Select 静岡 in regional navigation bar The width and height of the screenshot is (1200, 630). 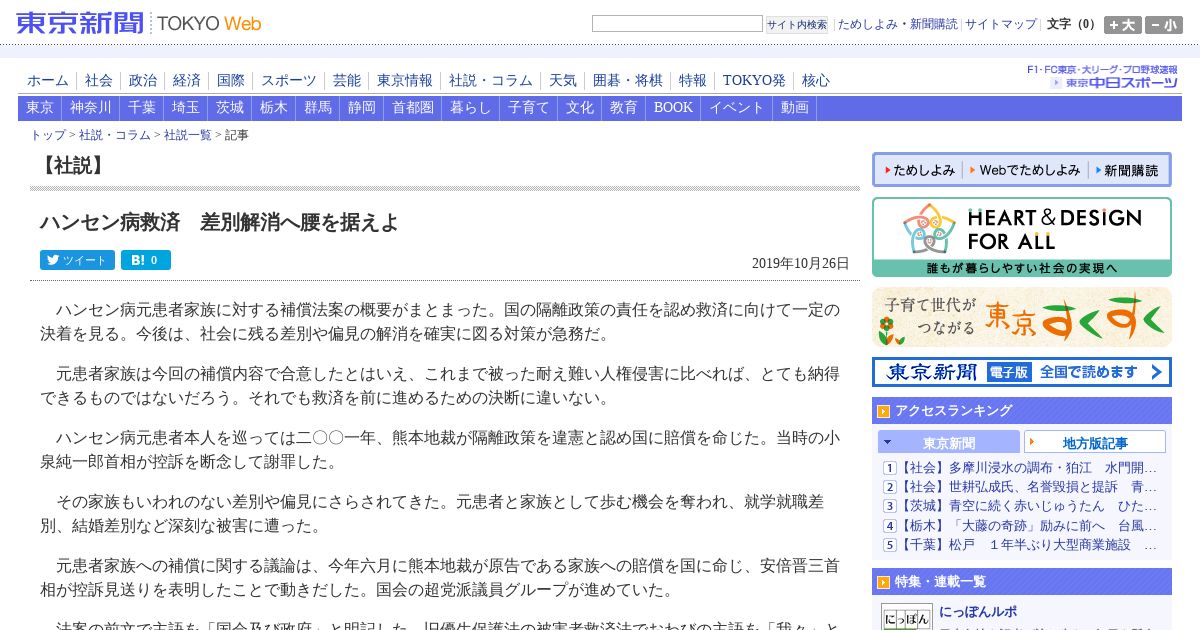click(x=362, y=108)
